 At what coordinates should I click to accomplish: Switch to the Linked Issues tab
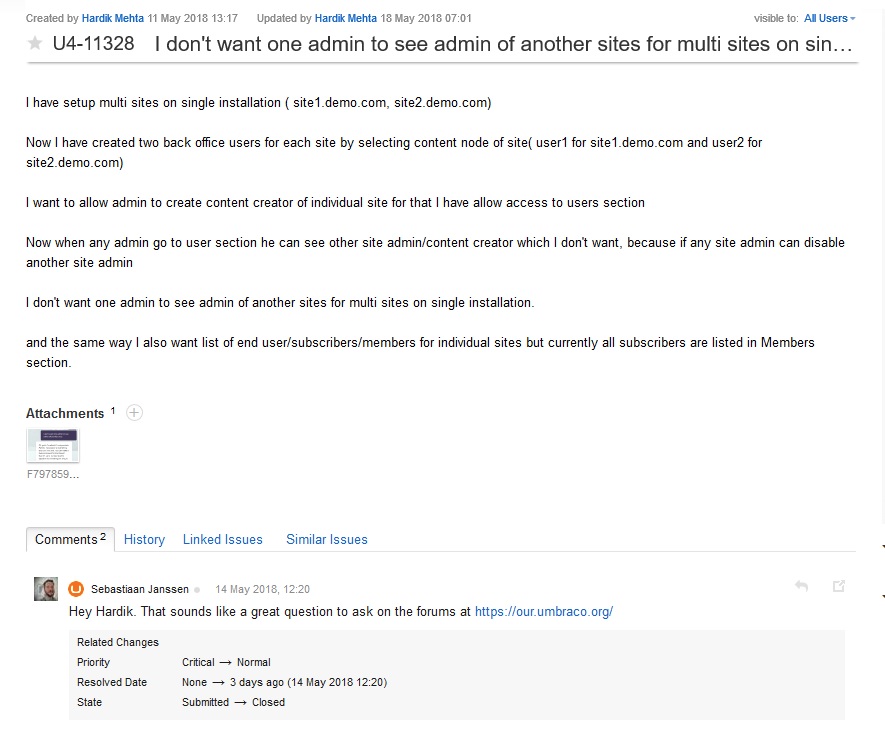(222, 539)
